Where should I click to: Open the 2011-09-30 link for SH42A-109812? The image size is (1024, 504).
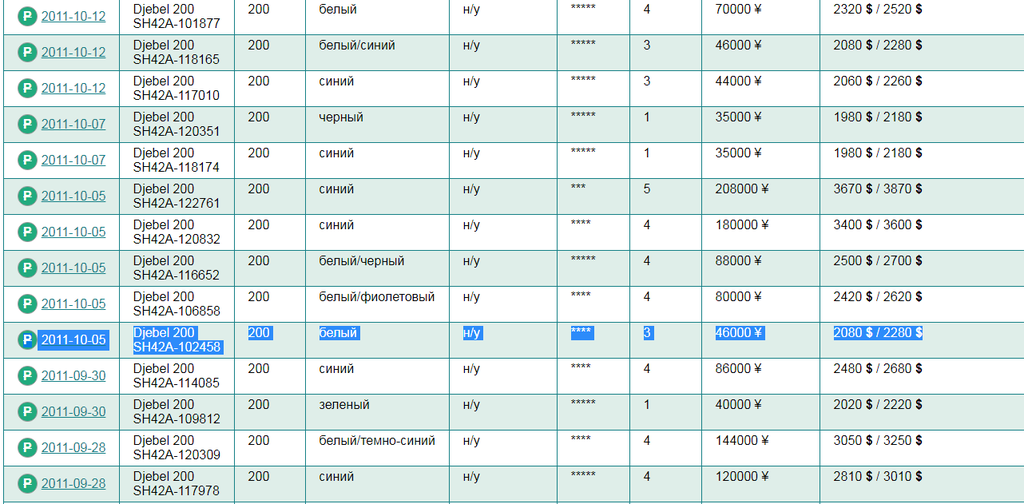[x=73, y=412]
